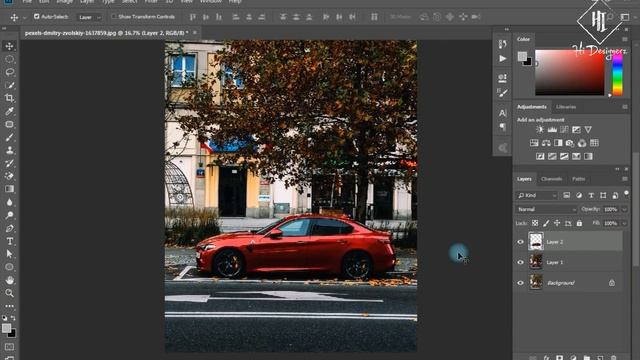Switch to the Paths tab
The height and width of the screenshot is (360, 640).
(x=578, y=179)
